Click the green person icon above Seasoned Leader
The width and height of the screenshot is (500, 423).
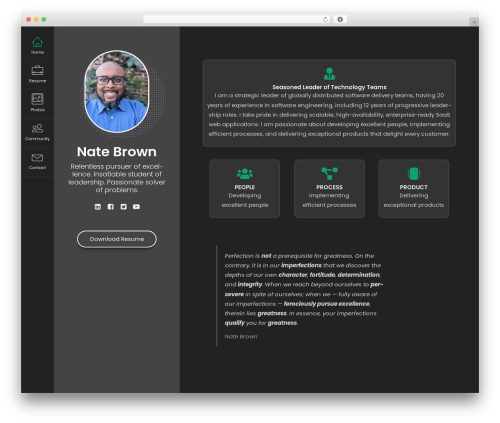point(329,74)
